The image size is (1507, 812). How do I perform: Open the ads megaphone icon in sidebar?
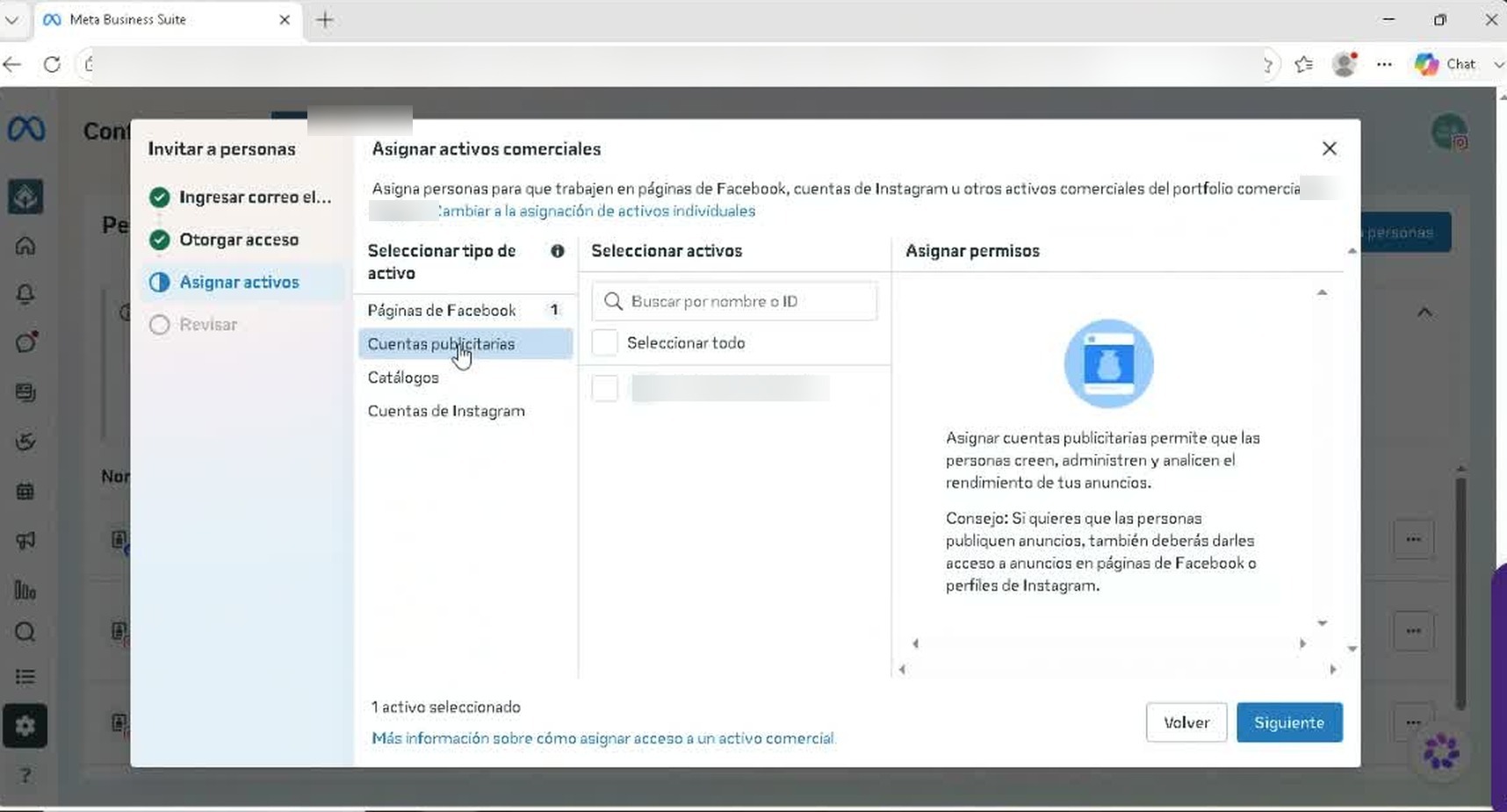point(25,541)
